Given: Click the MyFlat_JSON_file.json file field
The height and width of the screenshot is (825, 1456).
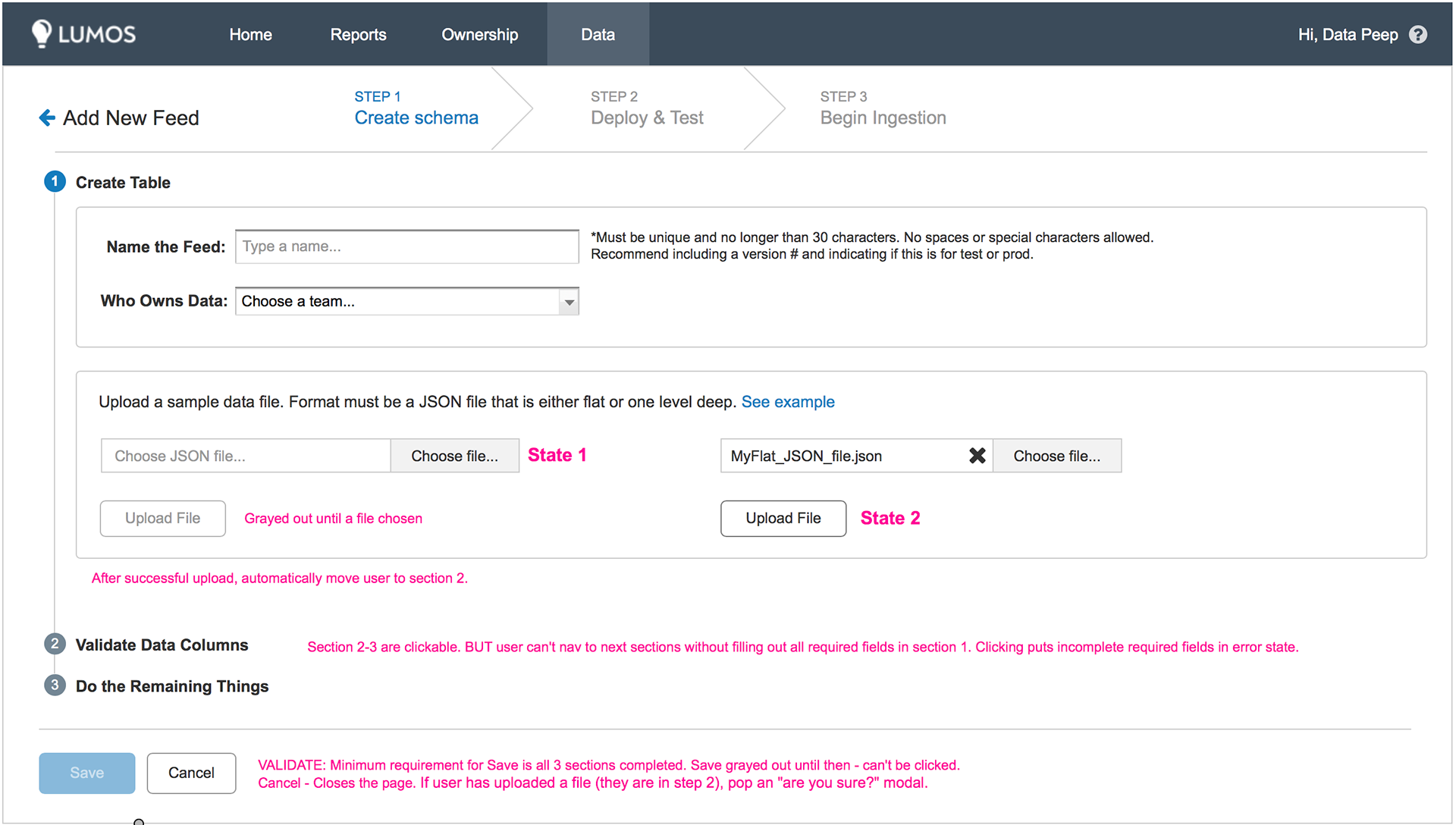Looking at the screenshot, I should pyautogui.click(x=856, y=456).
